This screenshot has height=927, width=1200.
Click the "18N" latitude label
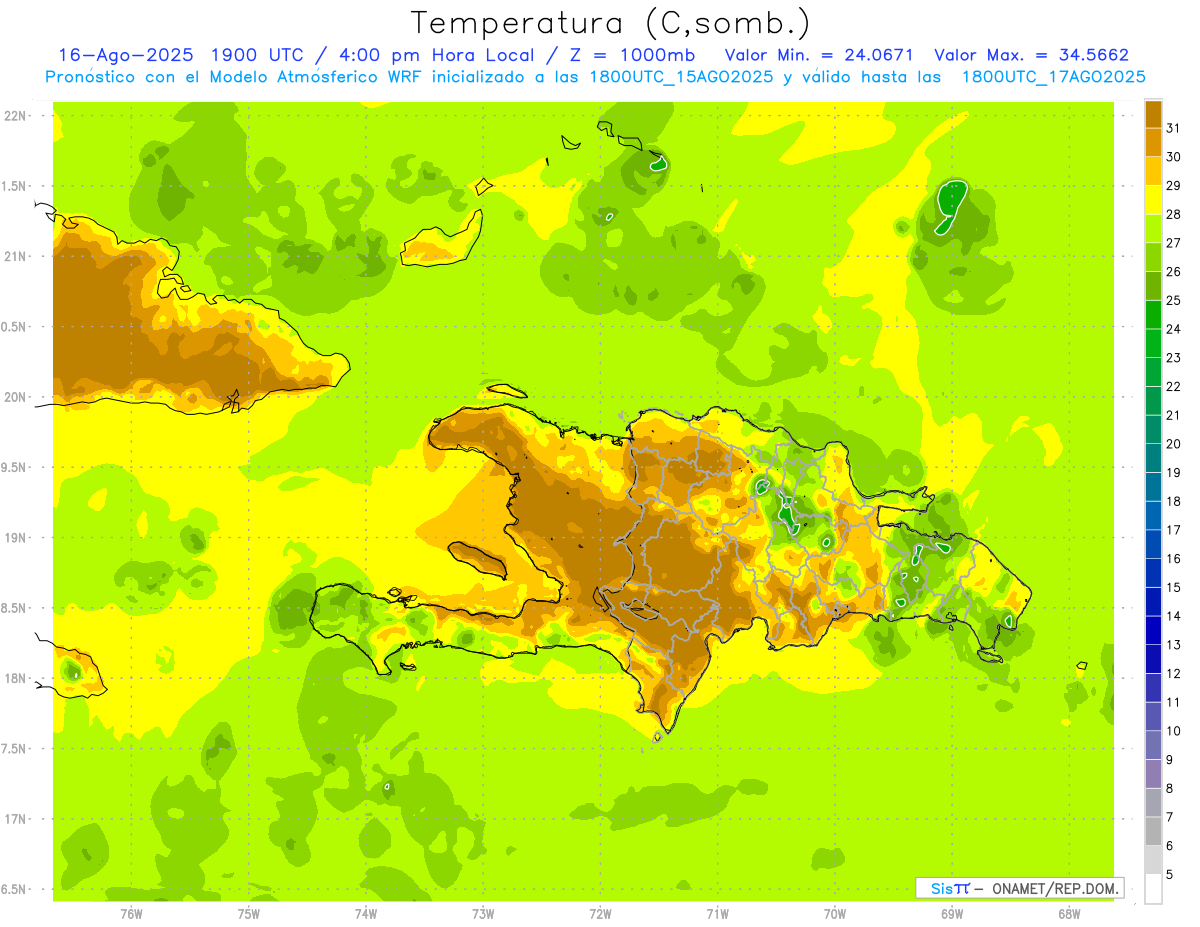[x=17, y=679]
